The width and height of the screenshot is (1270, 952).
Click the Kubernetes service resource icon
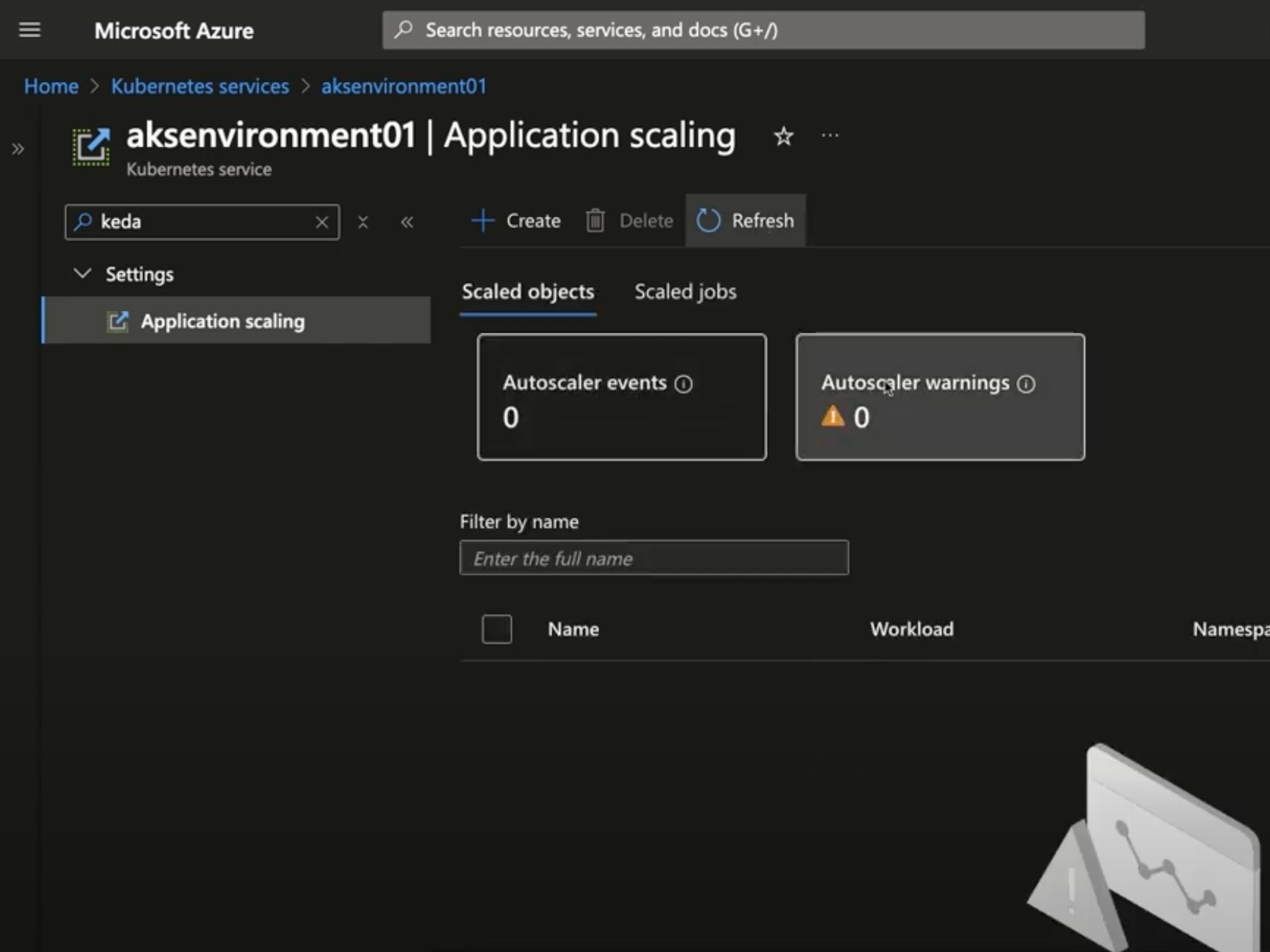click(x=91, y=147)
